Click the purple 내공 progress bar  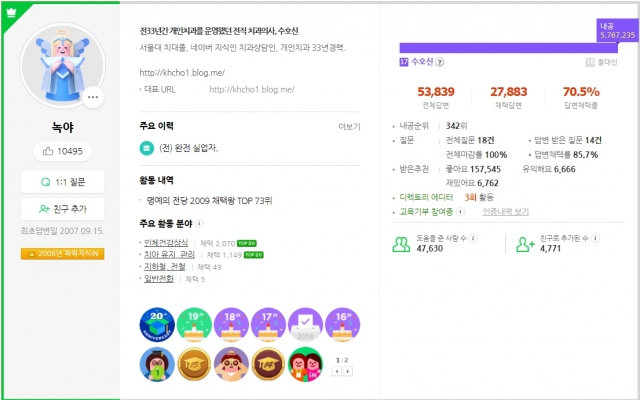point(509,48)
